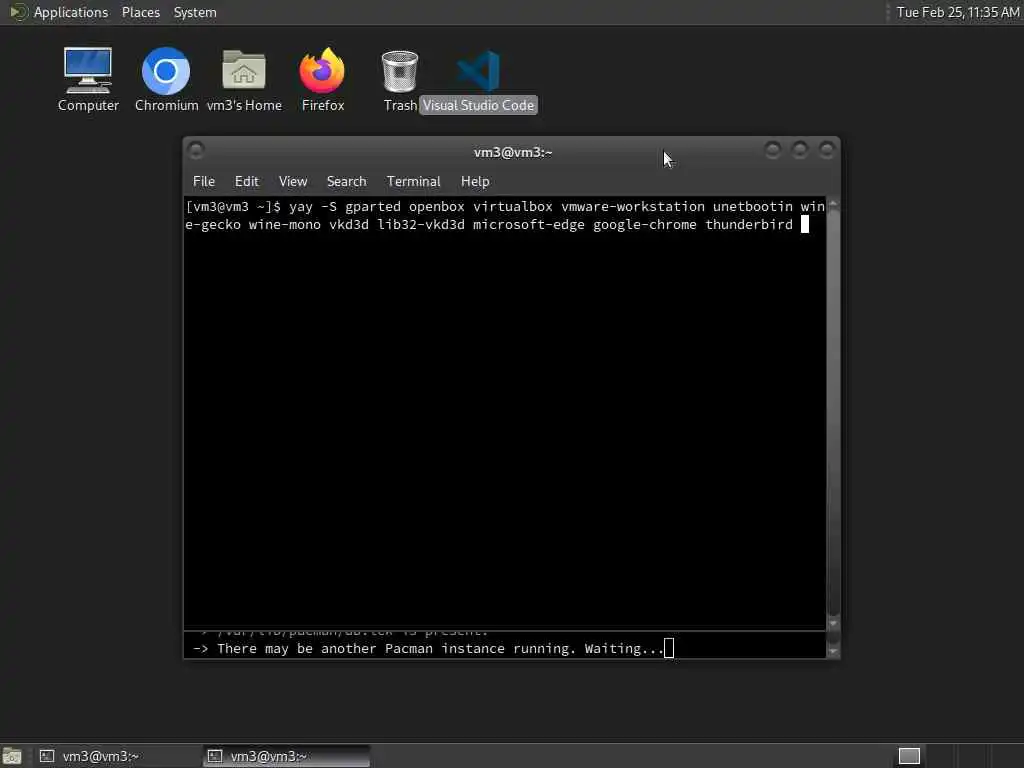The height and width of the screenshot is (768, 1024).
Task: Open vm3's Home folder icon
Action: pos(244,80)
